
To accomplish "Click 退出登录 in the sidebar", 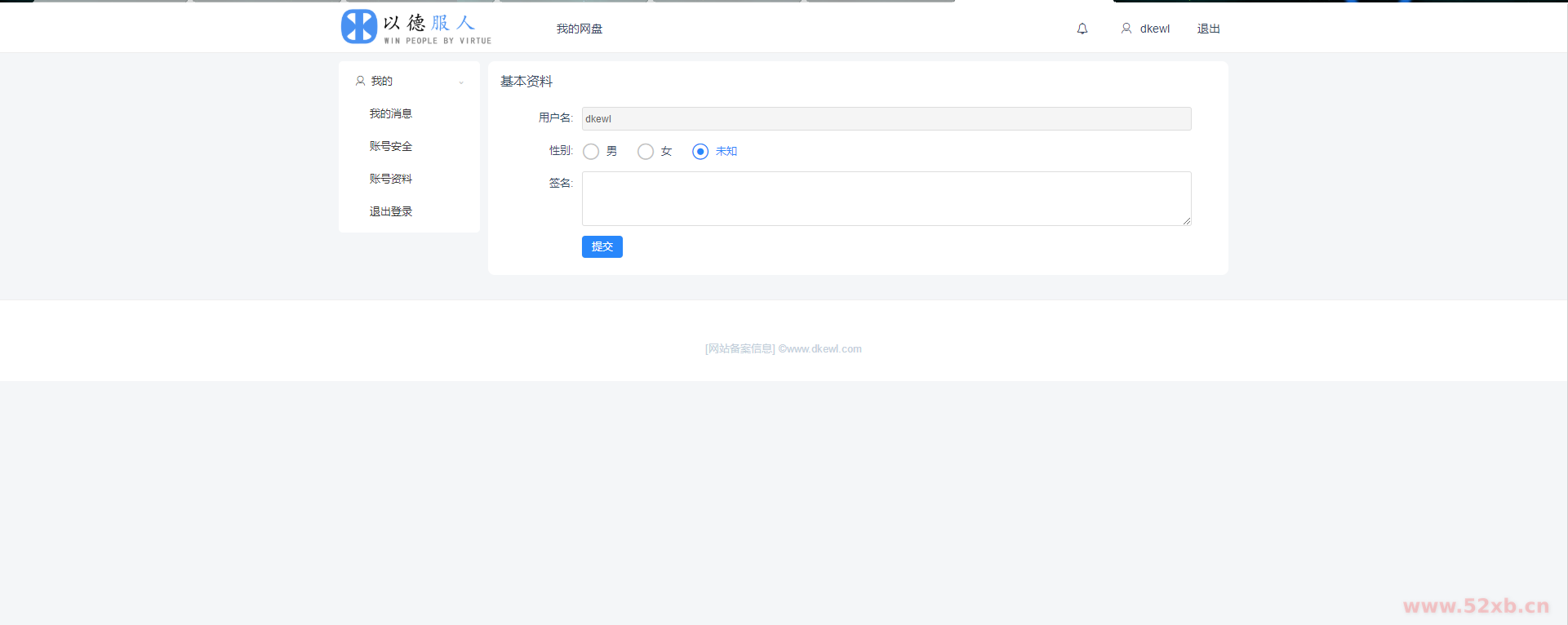I will [391, 211].
